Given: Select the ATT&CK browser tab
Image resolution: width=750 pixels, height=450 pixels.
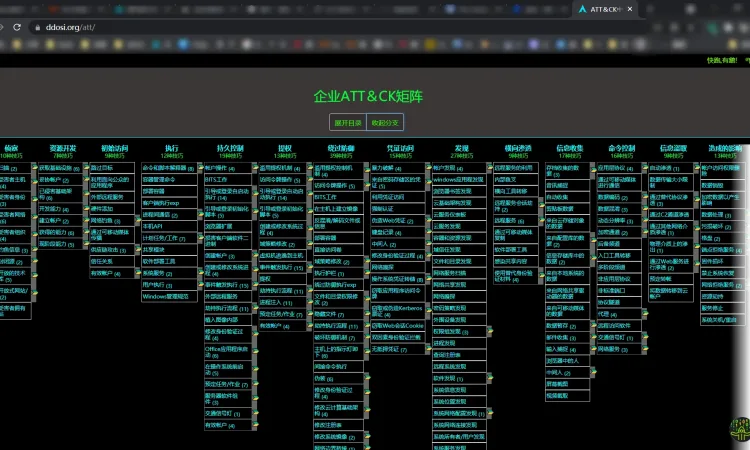Looking at the screenshot, I should 605,9.
